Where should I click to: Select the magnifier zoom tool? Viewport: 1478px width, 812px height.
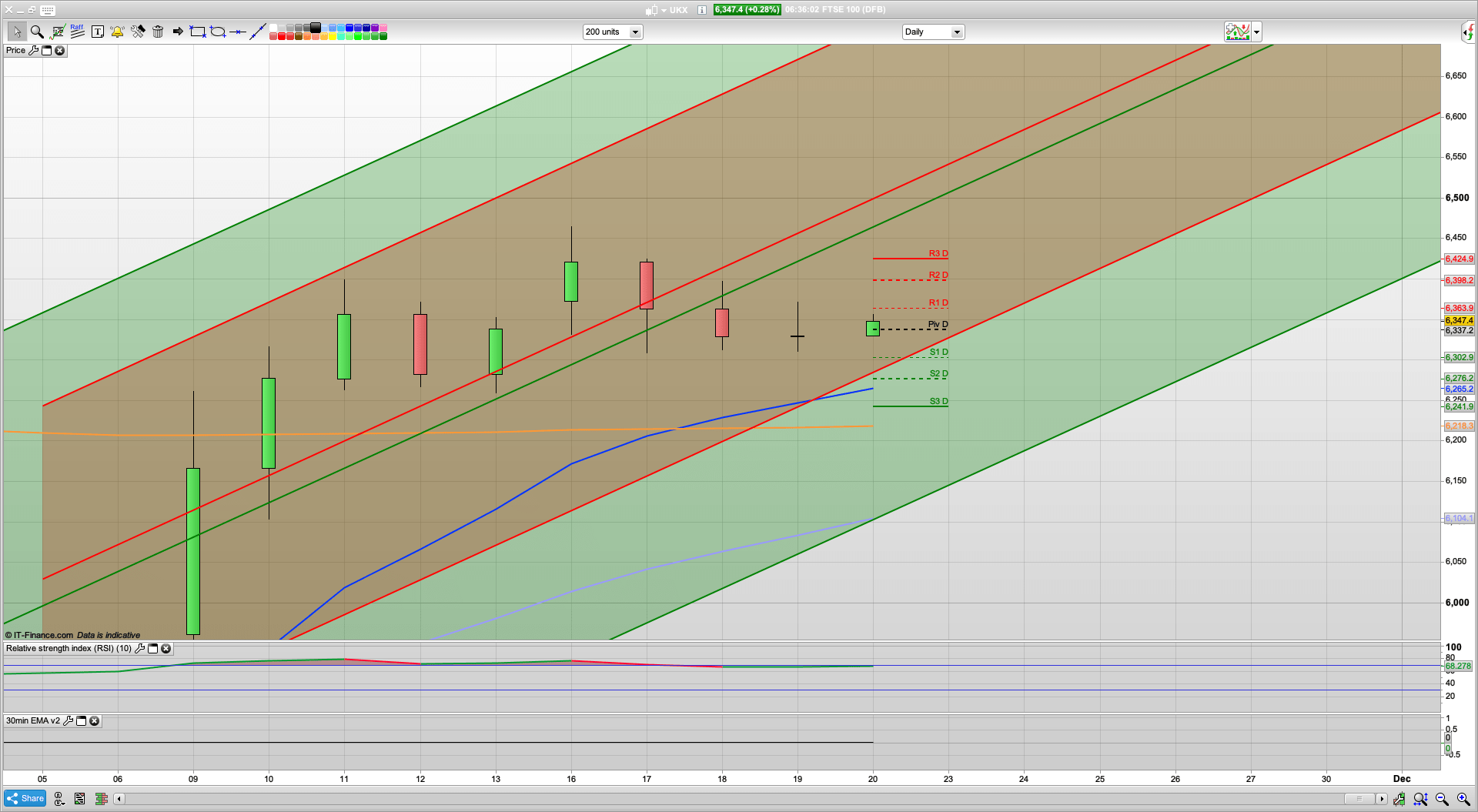(35, 32)
